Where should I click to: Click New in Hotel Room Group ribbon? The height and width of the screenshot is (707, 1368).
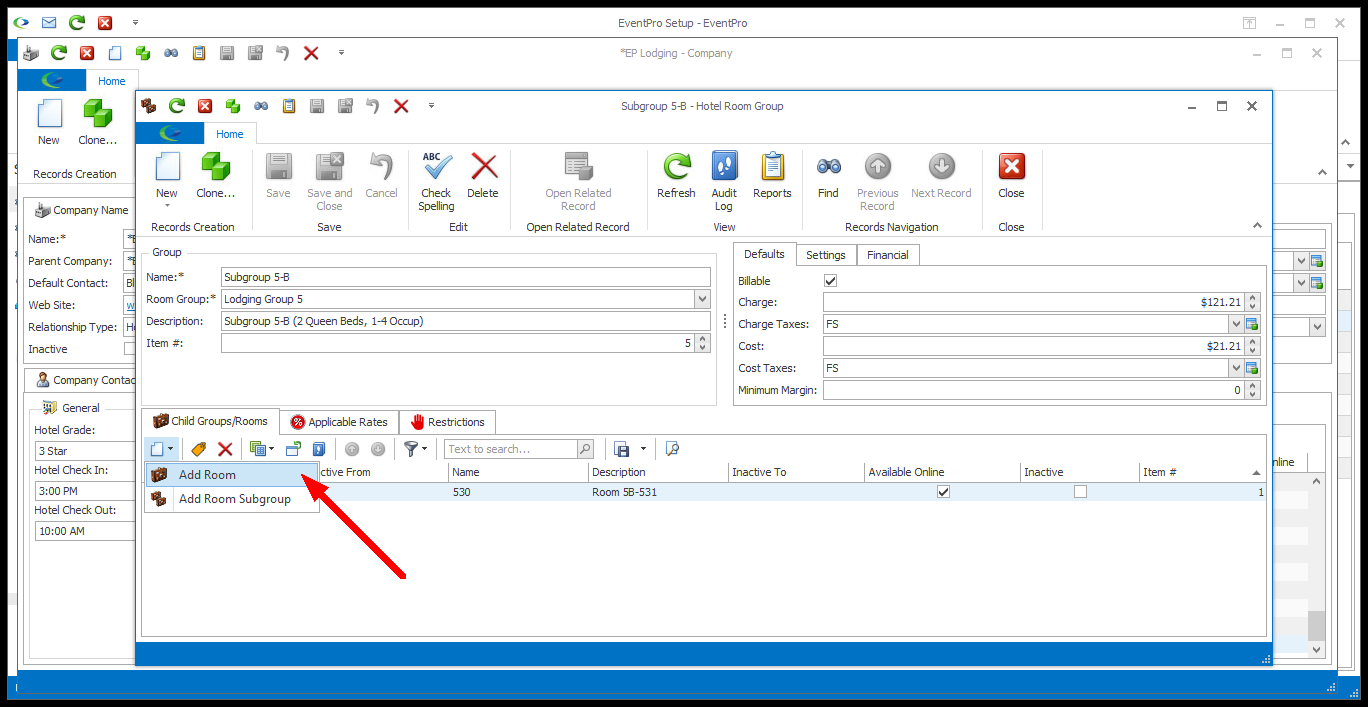coord(167,176)
